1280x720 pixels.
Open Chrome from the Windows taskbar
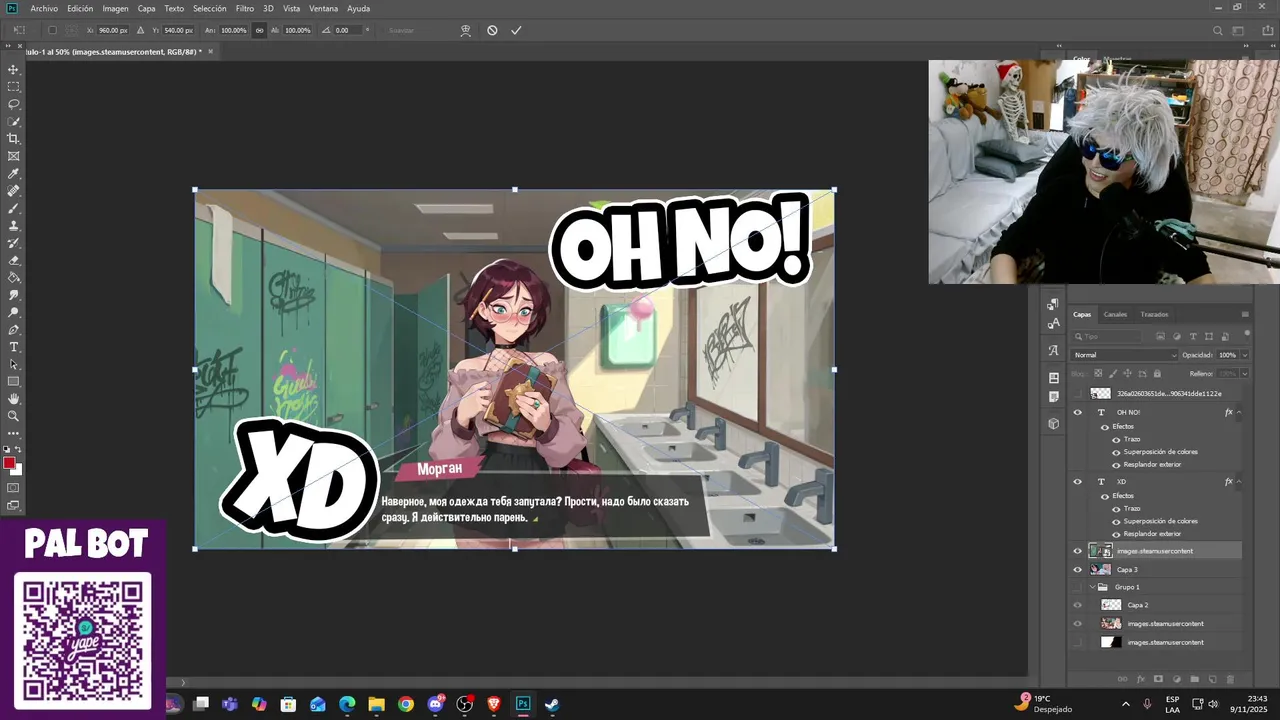click(x=405, y=704)
